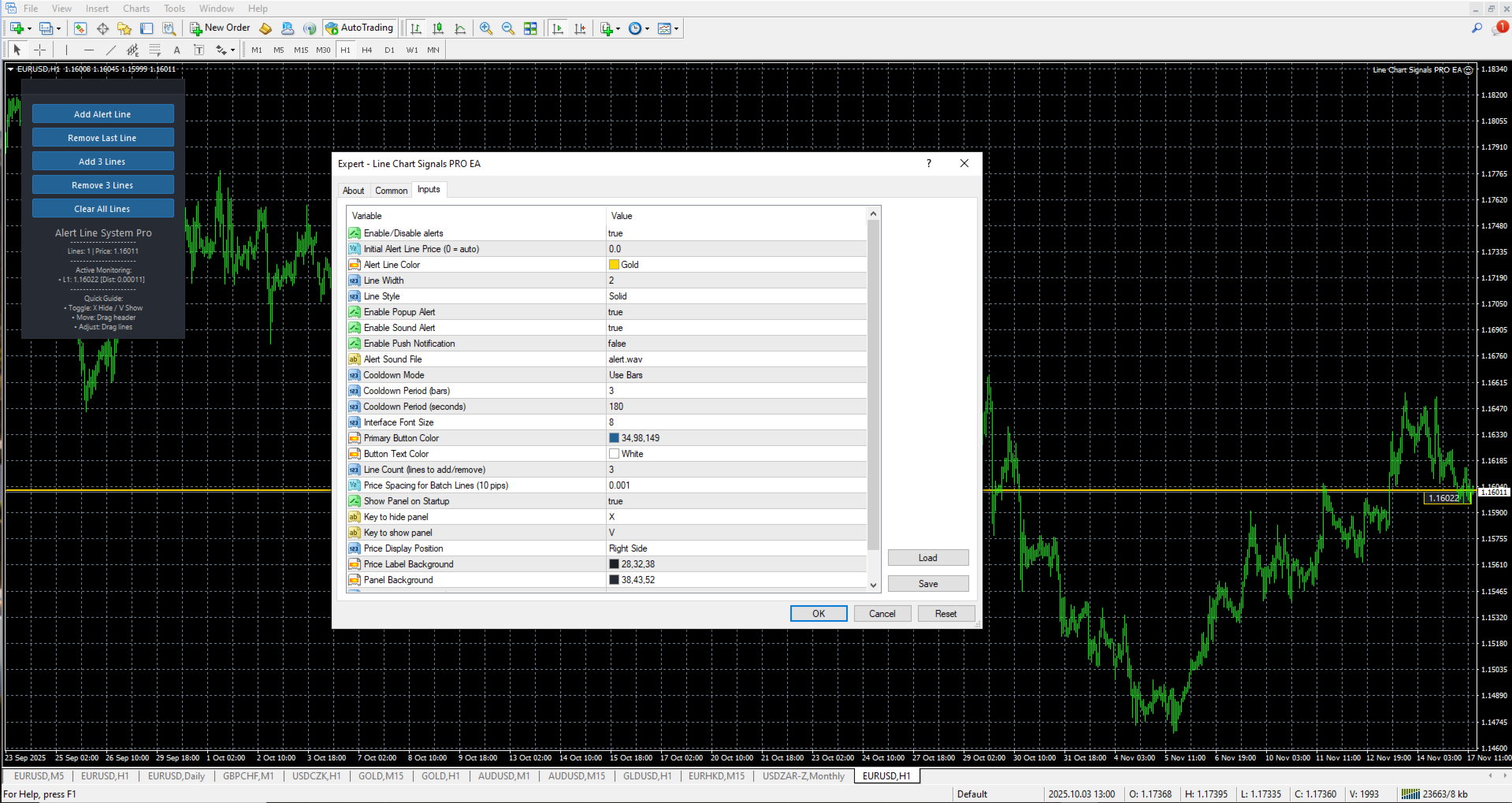
Task: Zoom in on the chart
Action: click(x=486, y=28)
